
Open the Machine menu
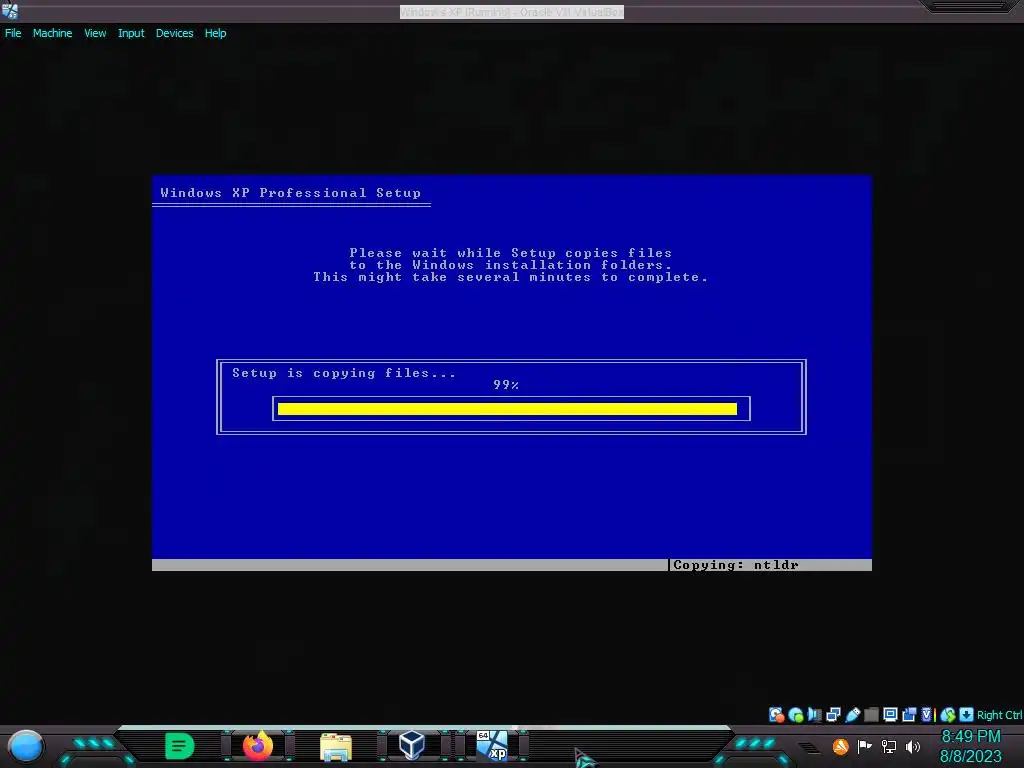click(x=52, y=33)
